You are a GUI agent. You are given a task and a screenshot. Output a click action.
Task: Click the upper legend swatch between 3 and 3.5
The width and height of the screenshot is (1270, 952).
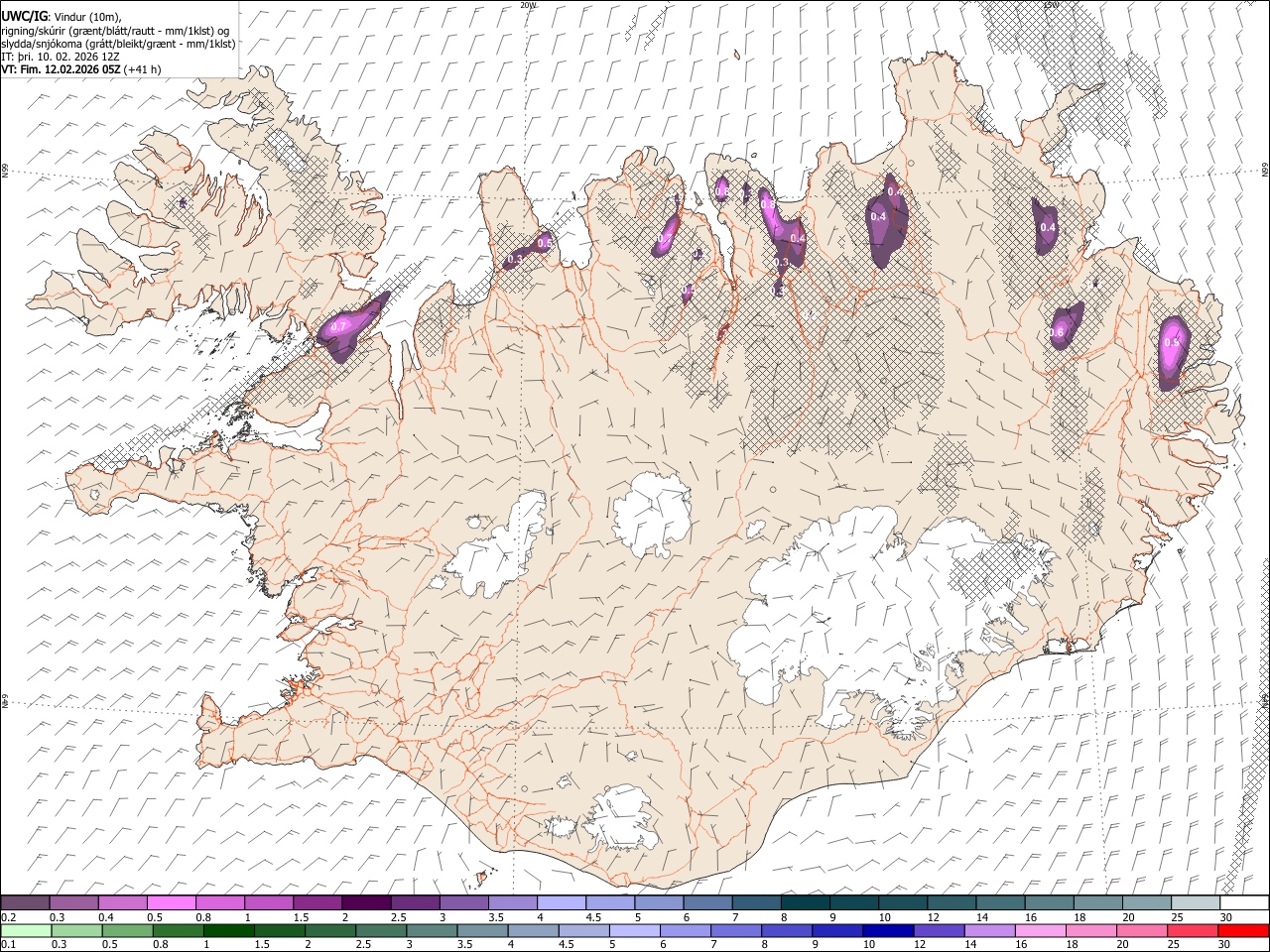click(463, 903)
